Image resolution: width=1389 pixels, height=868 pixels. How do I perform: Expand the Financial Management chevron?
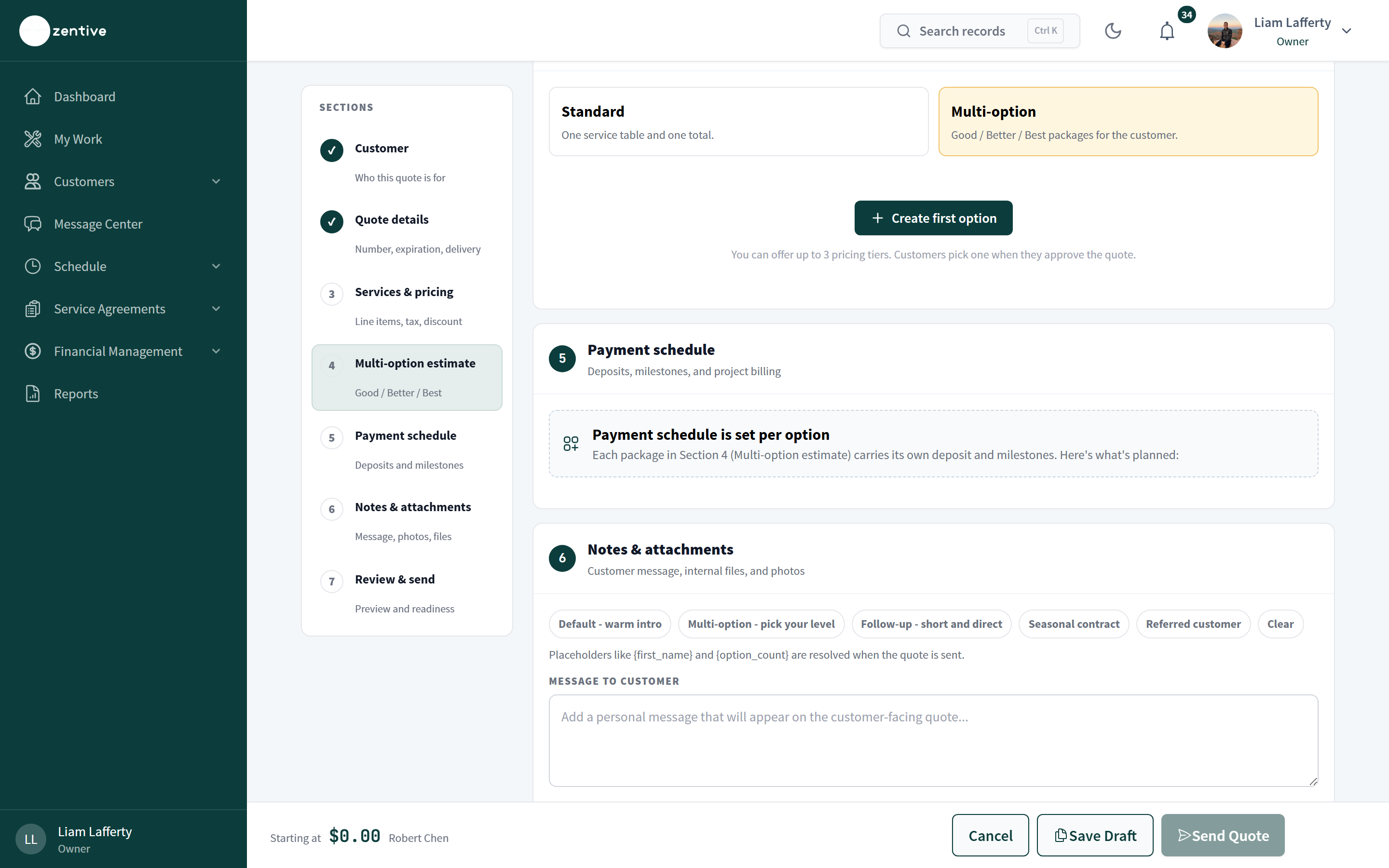point(216,352)
